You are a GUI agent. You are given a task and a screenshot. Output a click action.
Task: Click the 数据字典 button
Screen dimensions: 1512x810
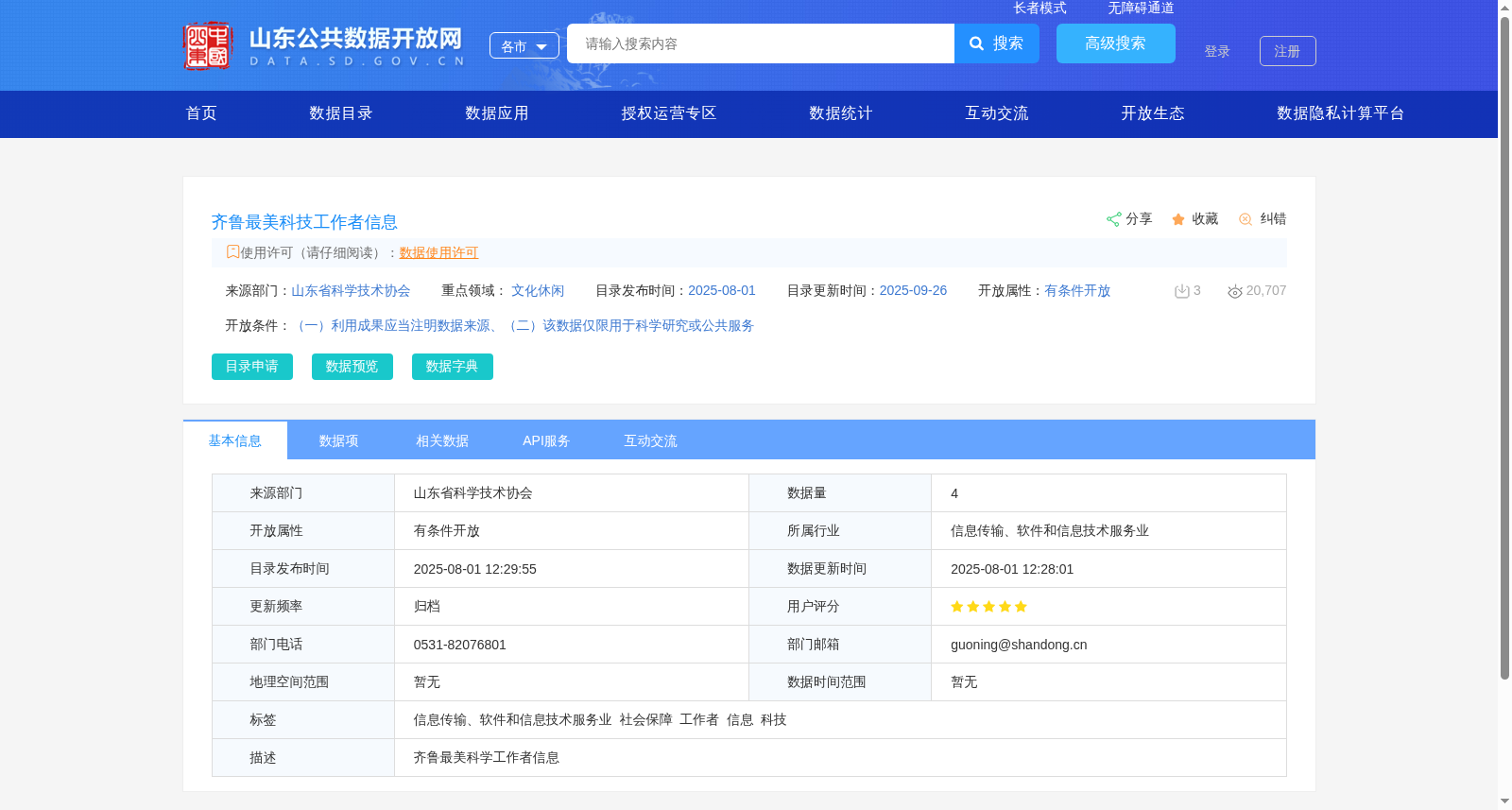tap(453, 367)
